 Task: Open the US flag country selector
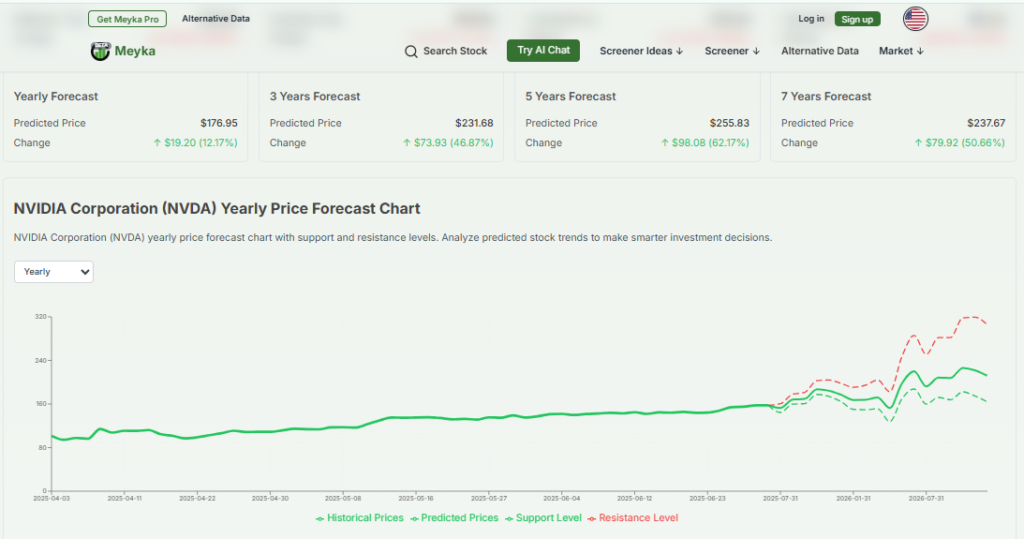[x=915, y=19]
